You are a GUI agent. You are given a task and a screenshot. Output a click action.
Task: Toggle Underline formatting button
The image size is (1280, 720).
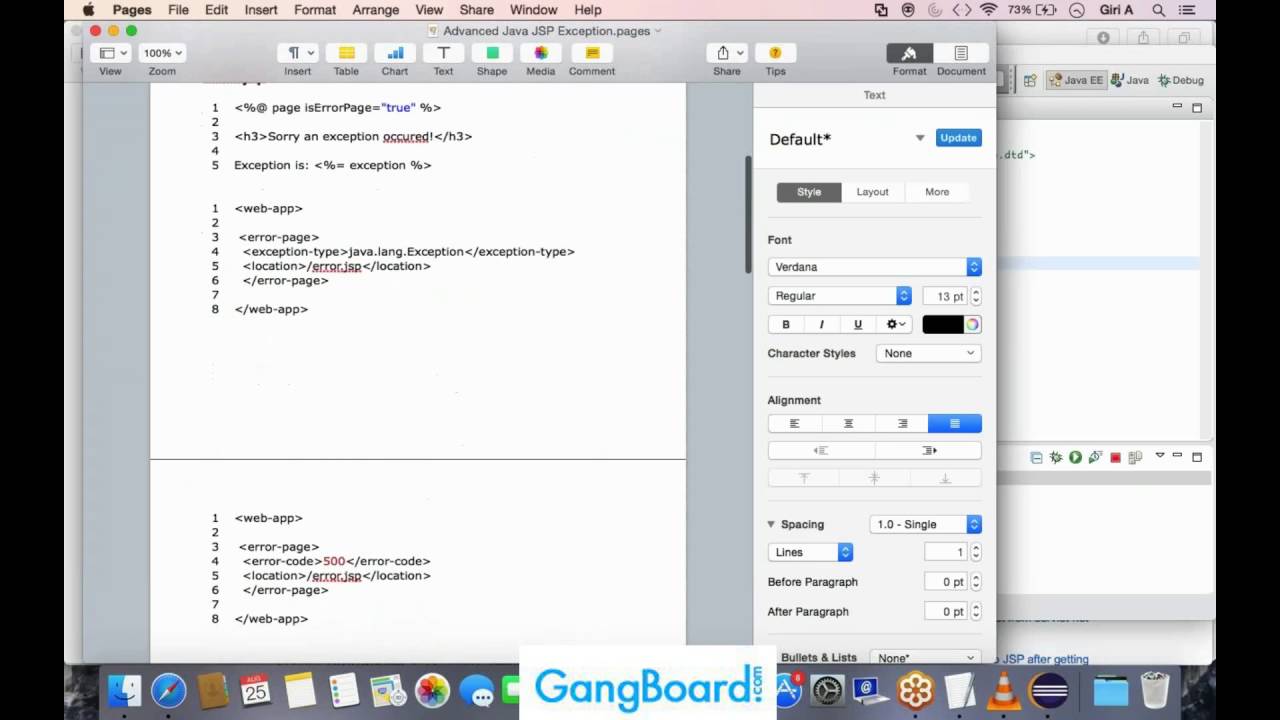pyautogui.click(x=857, y=324)
